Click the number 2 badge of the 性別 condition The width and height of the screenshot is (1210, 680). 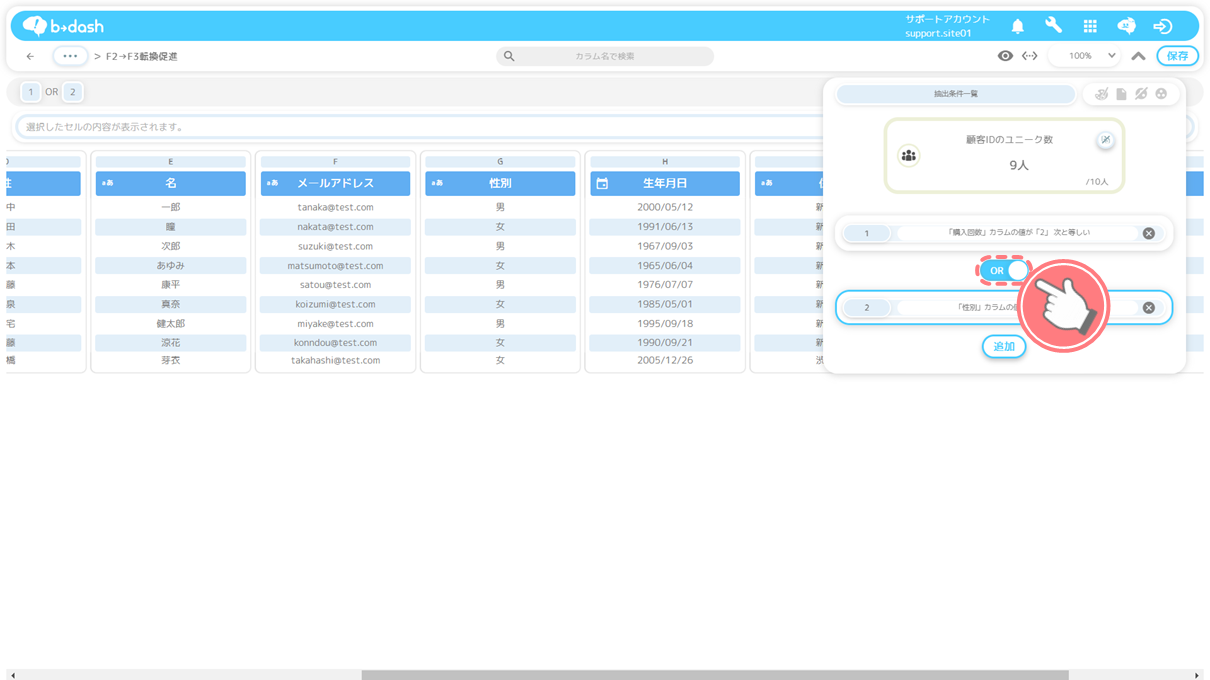[867, 308]
